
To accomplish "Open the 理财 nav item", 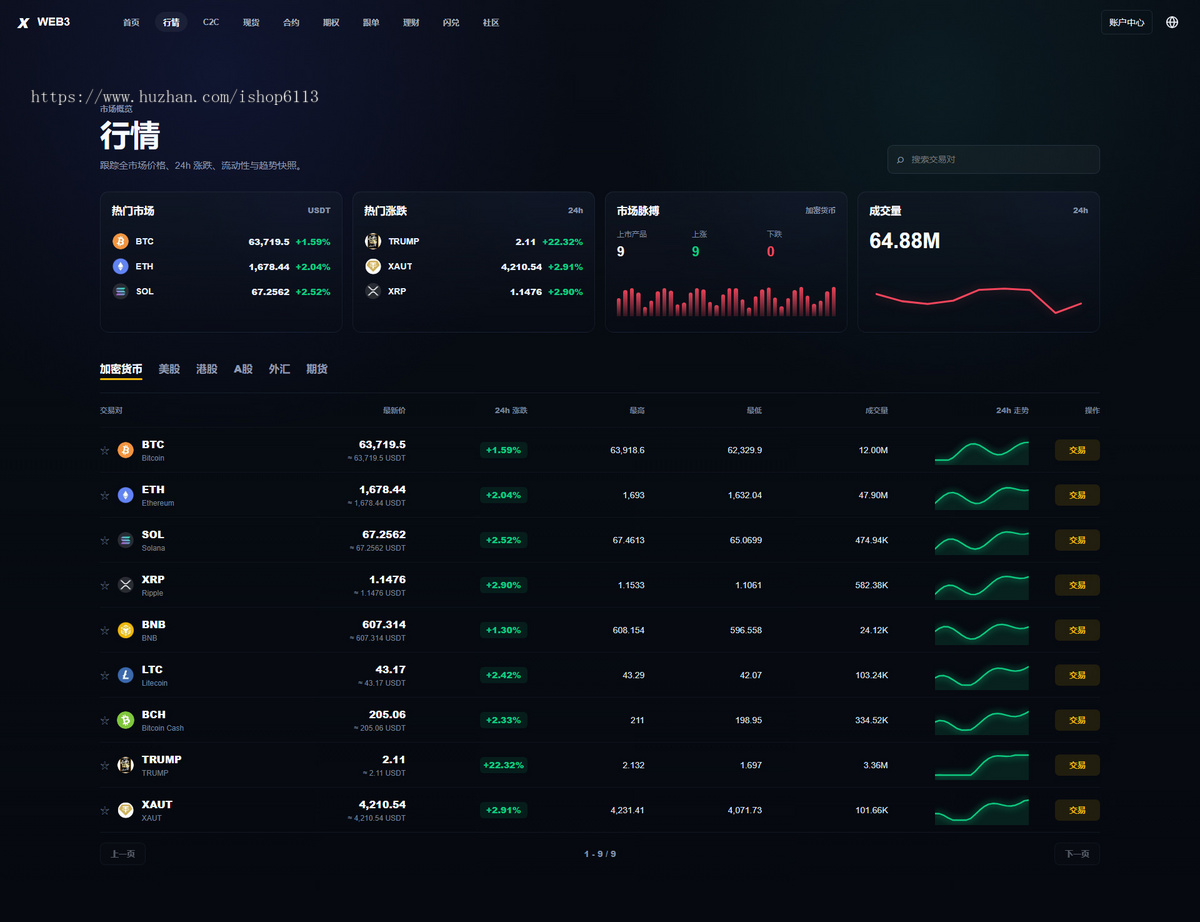I will 411,22.
